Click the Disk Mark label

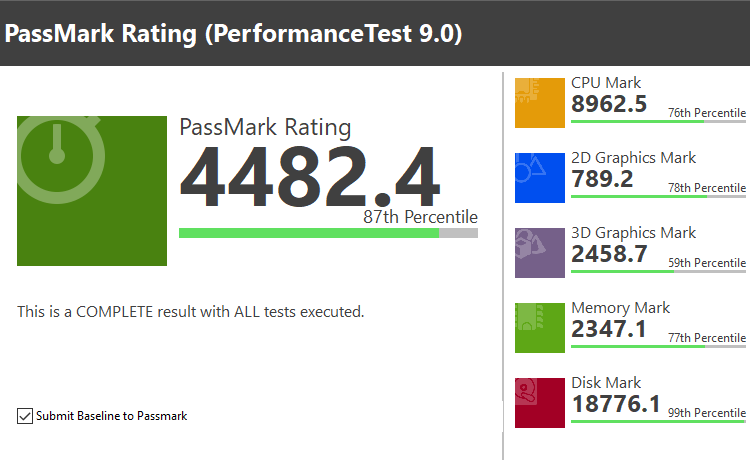(x=606, y=383)
